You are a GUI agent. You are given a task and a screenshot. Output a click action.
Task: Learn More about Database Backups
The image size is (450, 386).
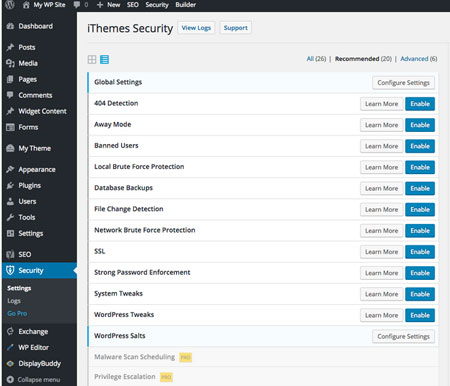(381, 188)
